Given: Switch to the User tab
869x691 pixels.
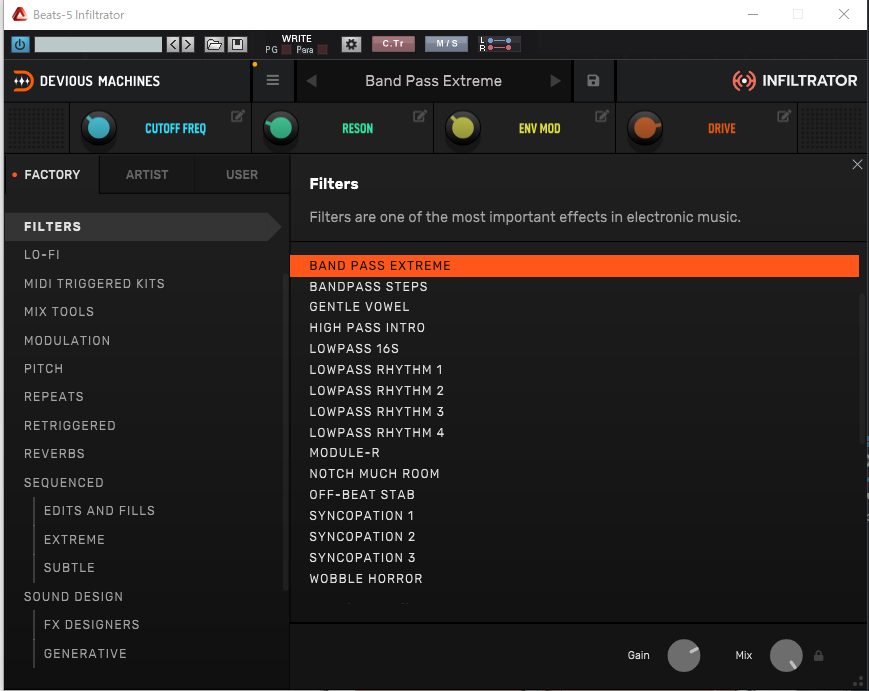Looking at the screenshot, I should pyautogui.click(x=242, y=175).
